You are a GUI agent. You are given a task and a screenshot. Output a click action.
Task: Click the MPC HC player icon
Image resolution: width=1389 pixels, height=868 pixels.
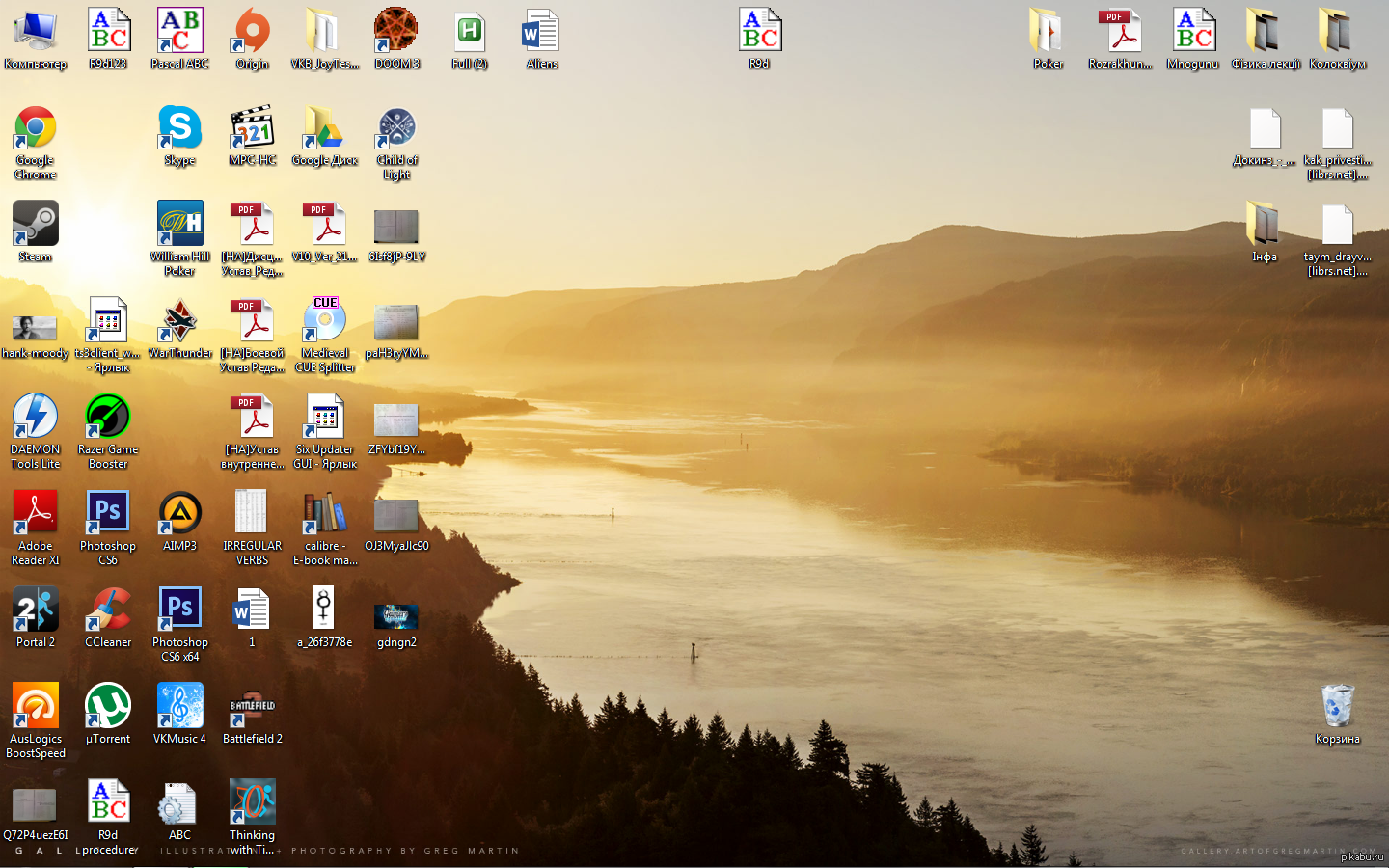[252, 129]
